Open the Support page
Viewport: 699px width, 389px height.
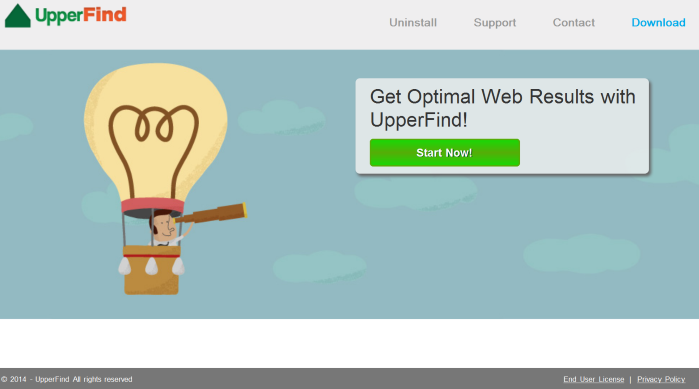tap(495, 23)
